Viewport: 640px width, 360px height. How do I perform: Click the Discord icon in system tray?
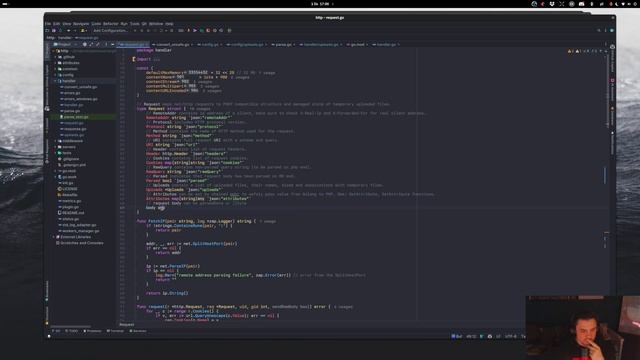(x=581, y=4)
